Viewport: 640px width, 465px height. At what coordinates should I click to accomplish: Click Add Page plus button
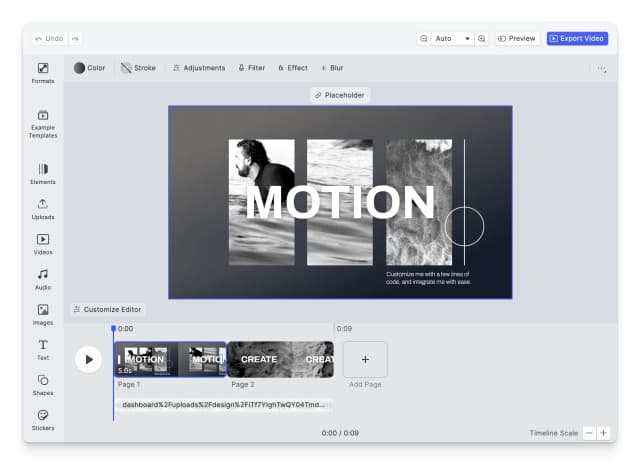365,359
